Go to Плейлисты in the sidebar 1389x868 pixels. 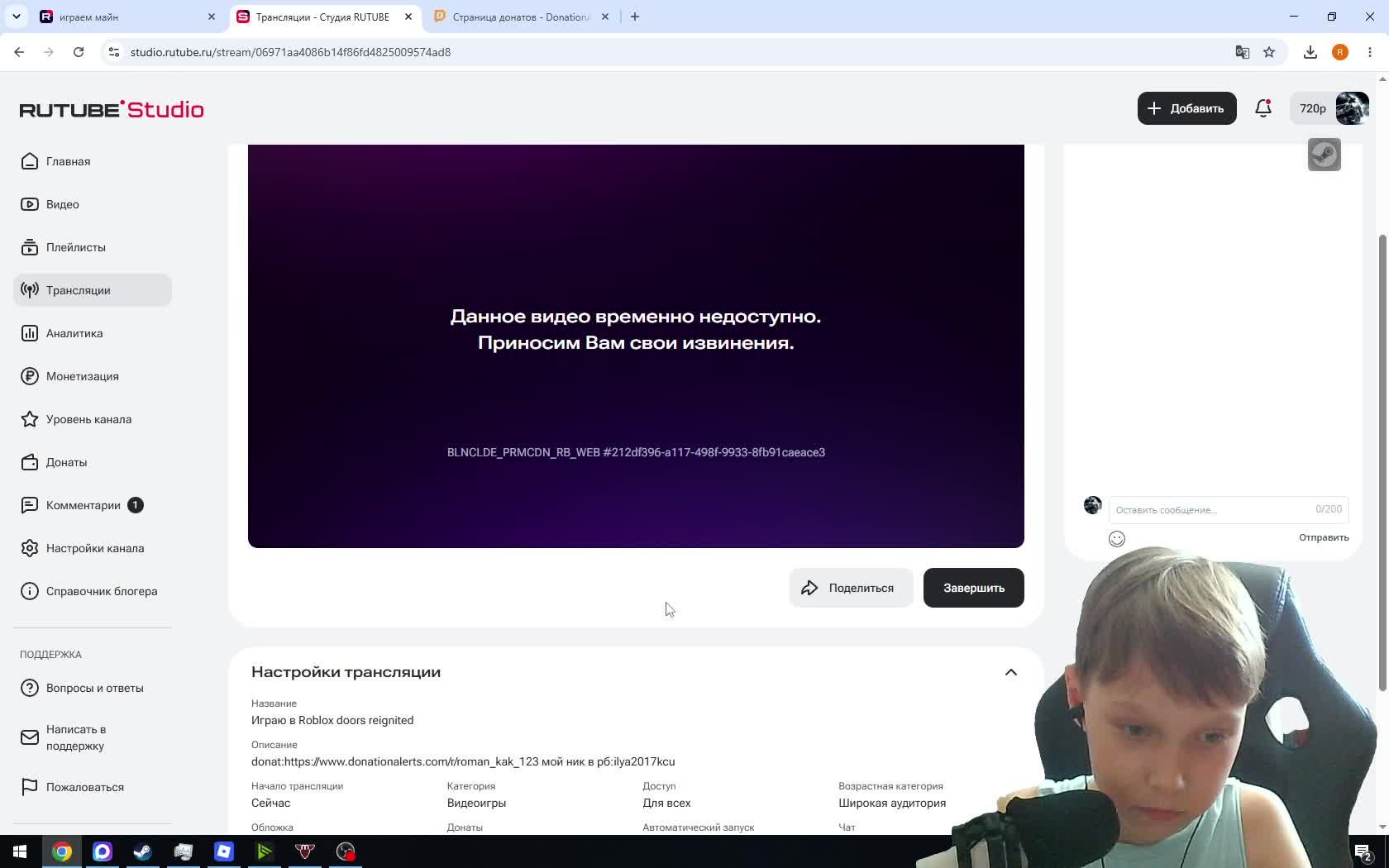[x=93, y=247]
